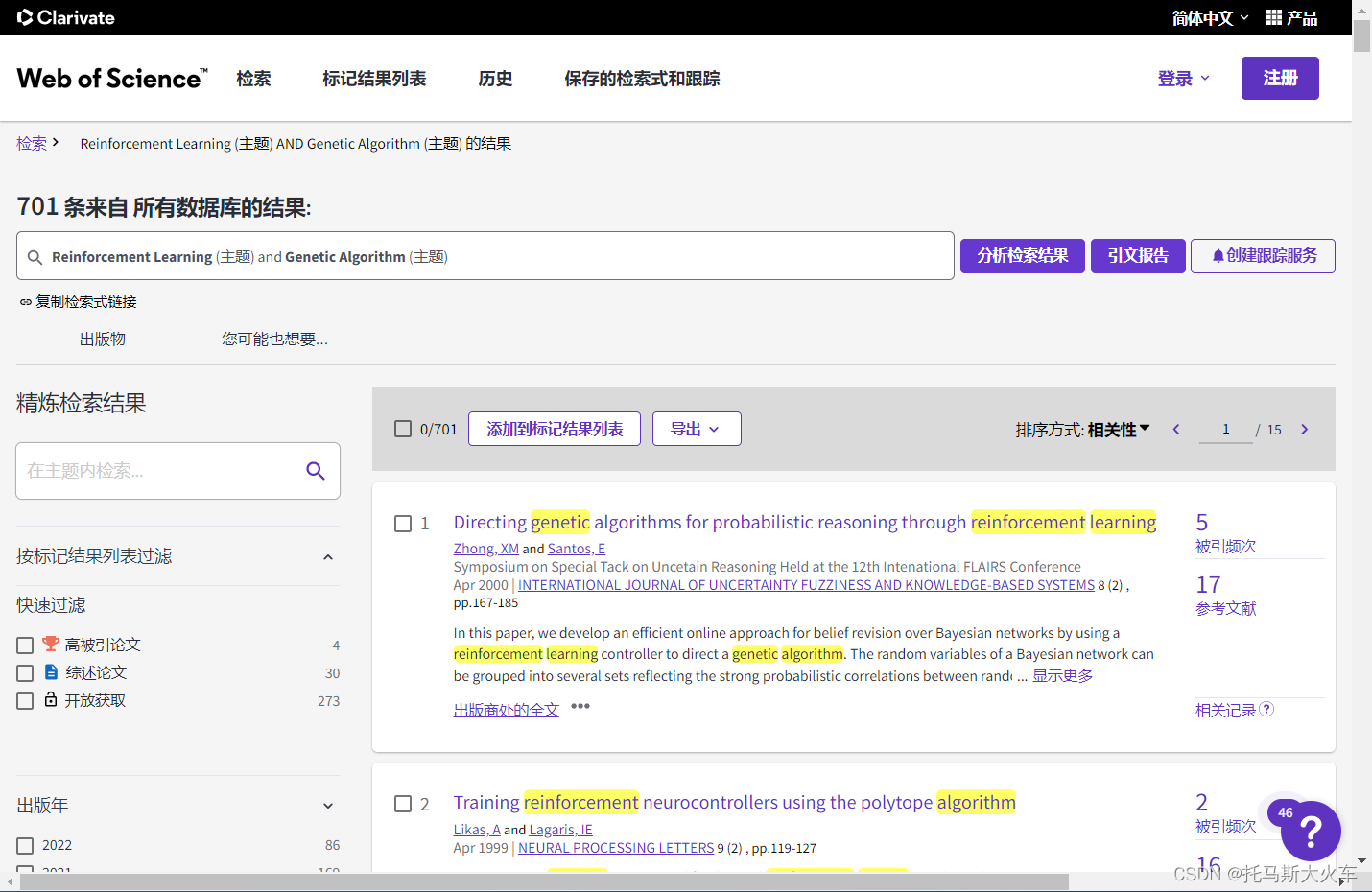Switch to the 您可能也想要... tab
Image resolution: width=1372 pixels, height=892 pixels.
click(275, 340)
